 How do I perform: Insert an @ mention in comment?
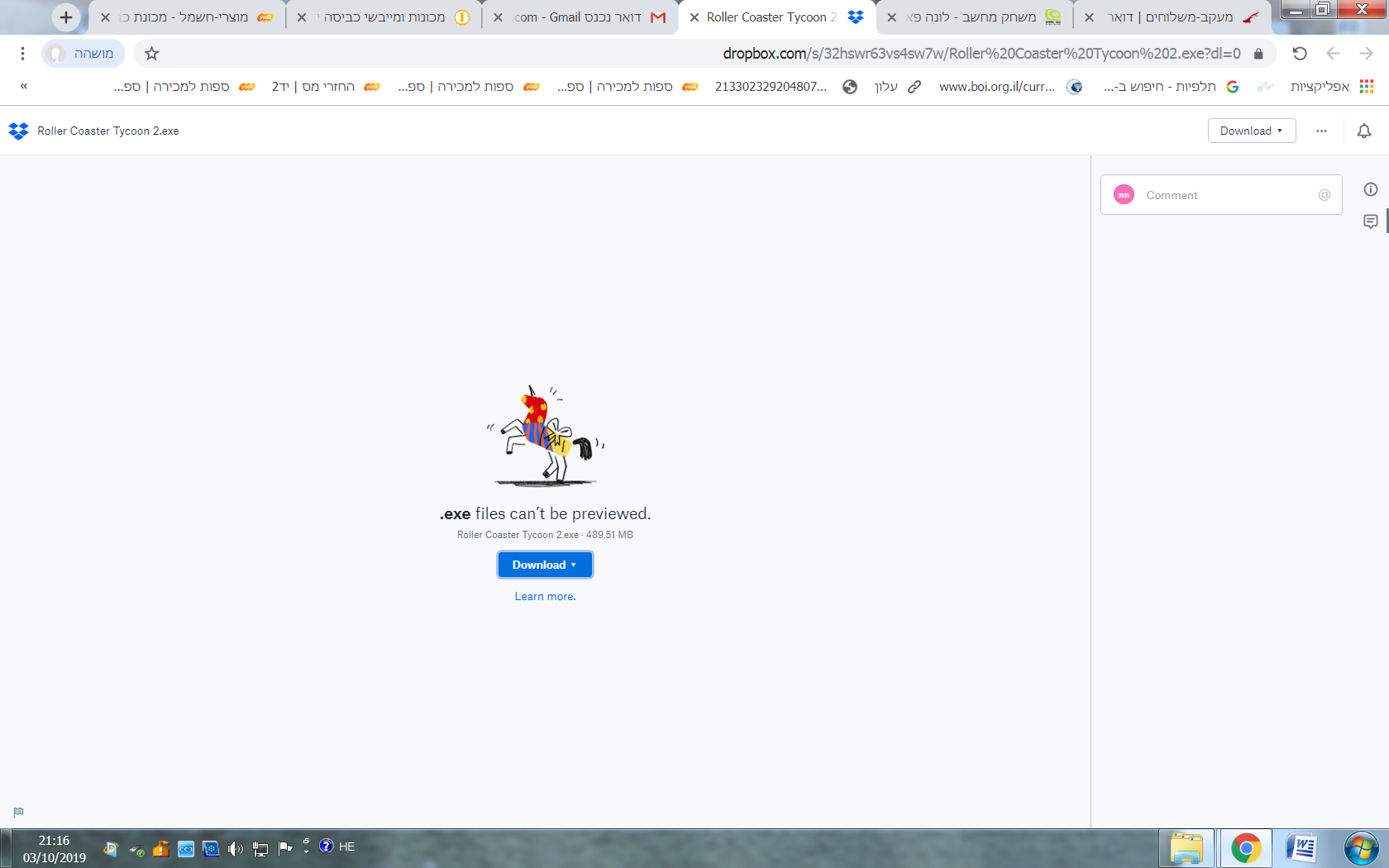pos(1325,195)
